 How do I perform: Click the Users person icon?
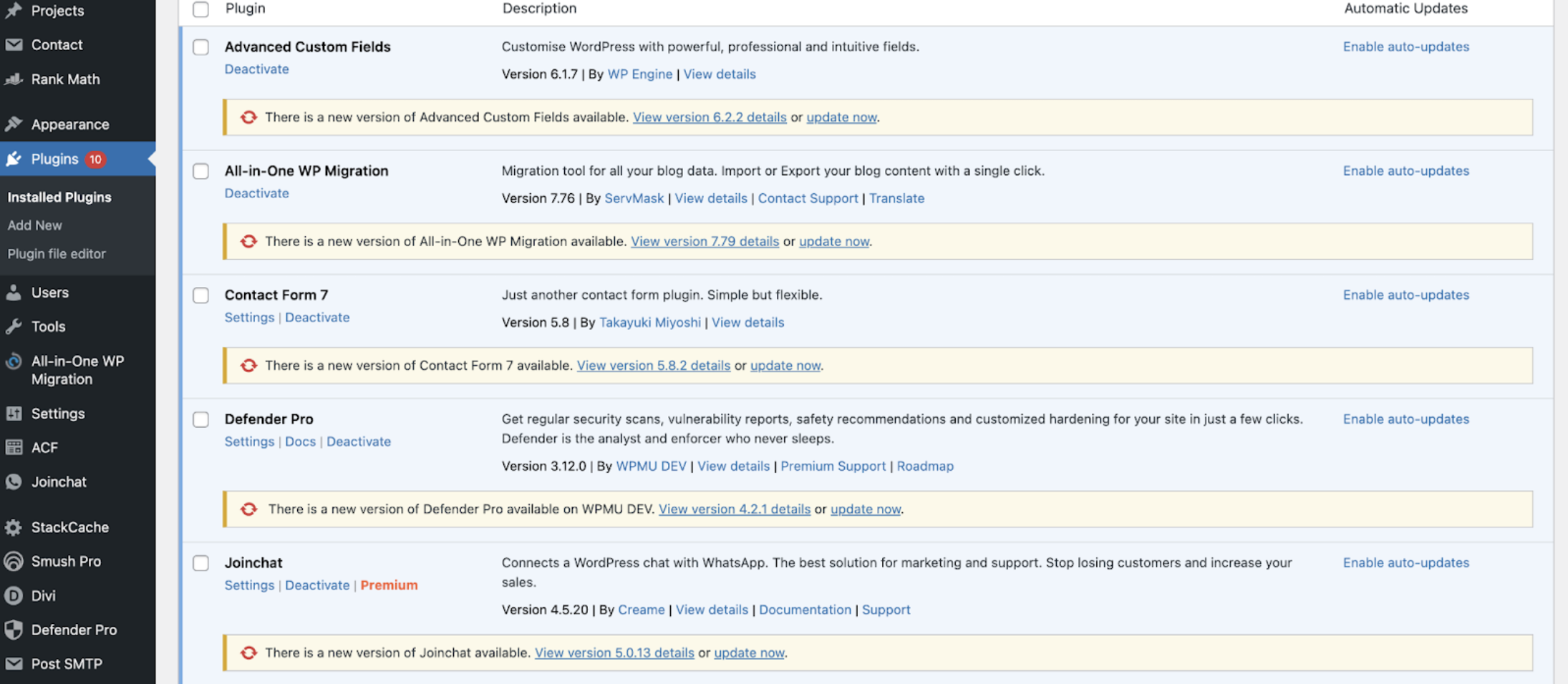(14, 292)
